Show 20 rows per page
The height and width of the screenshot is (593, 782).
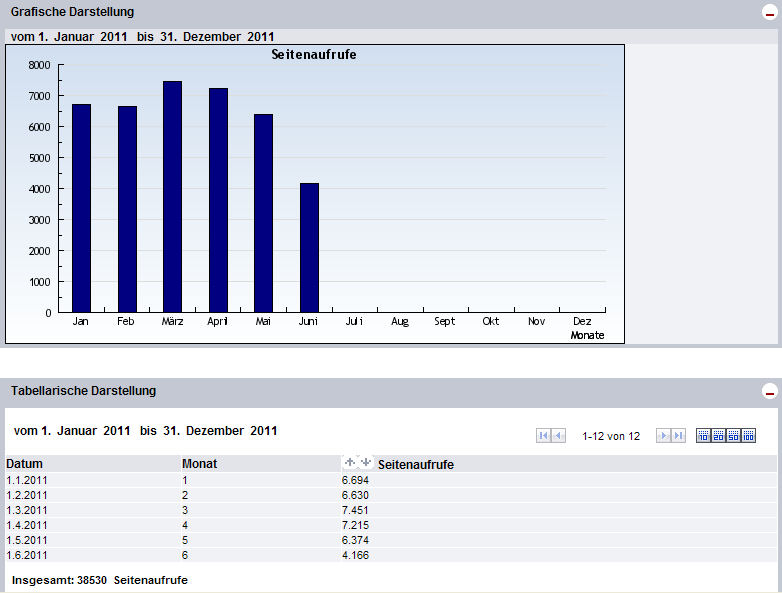[718, 436]
